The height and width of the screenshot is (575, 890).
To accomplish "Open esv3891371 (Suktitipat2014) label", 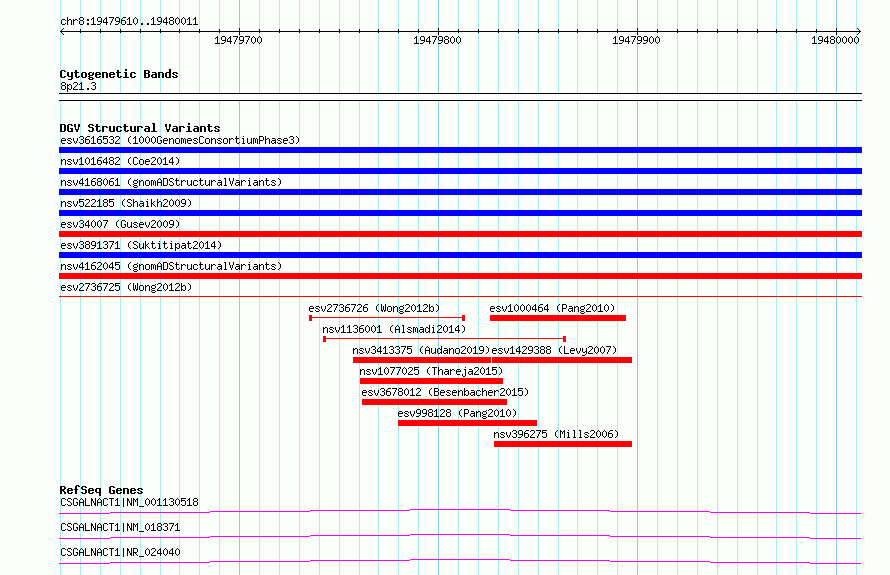I will coord(141,245).
